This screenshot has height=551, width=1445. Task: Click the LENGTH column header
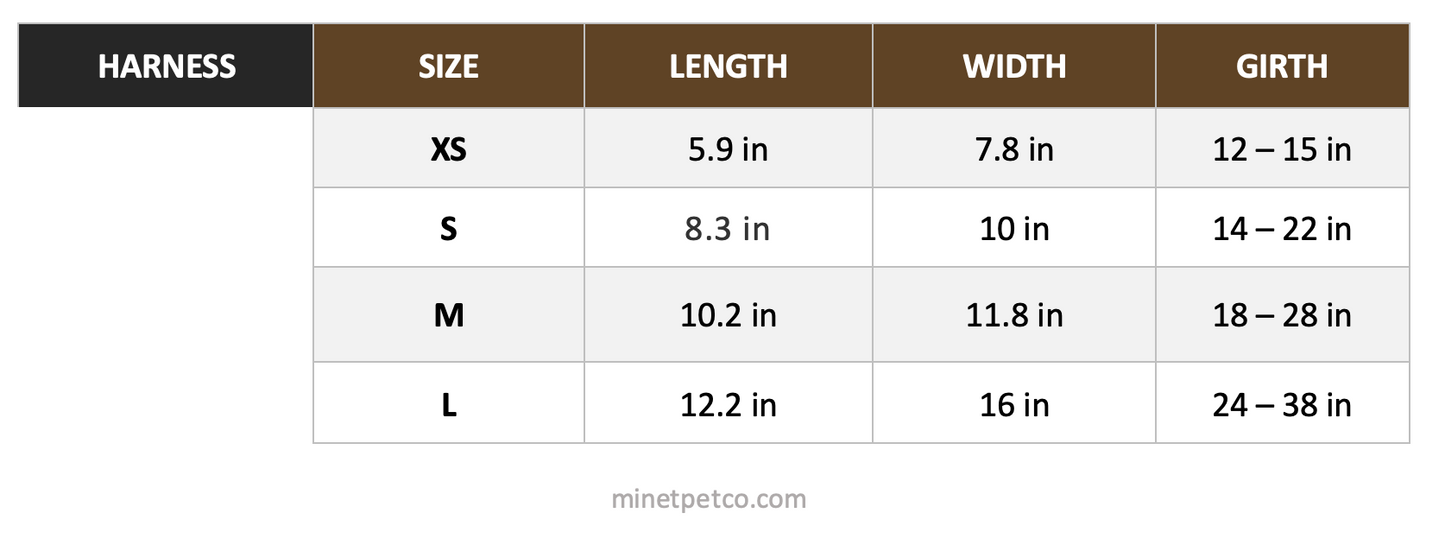coord(729,66)
